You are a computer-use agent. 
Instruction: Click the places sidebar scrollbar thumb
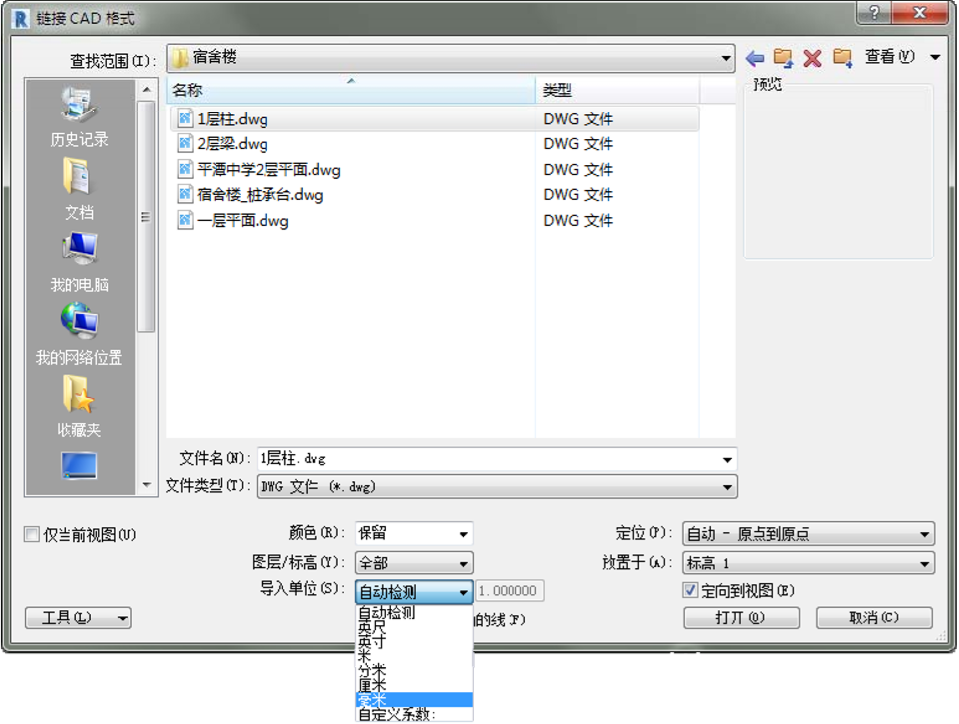click(x=146, y=216)
